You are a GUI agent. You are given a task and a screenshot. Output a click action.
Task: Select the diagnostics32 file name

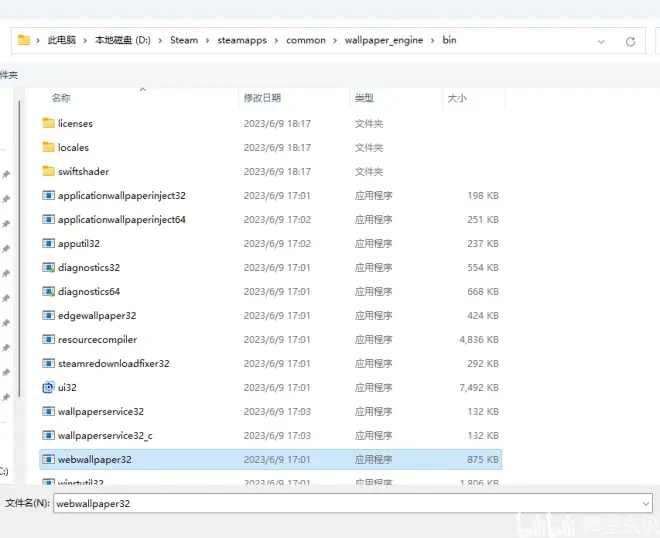click(x=89, y=267)
